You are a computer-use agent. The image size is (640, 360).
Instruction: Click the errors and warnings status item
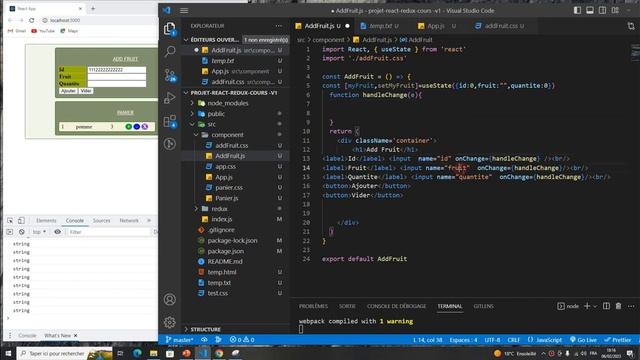point(242,340)
